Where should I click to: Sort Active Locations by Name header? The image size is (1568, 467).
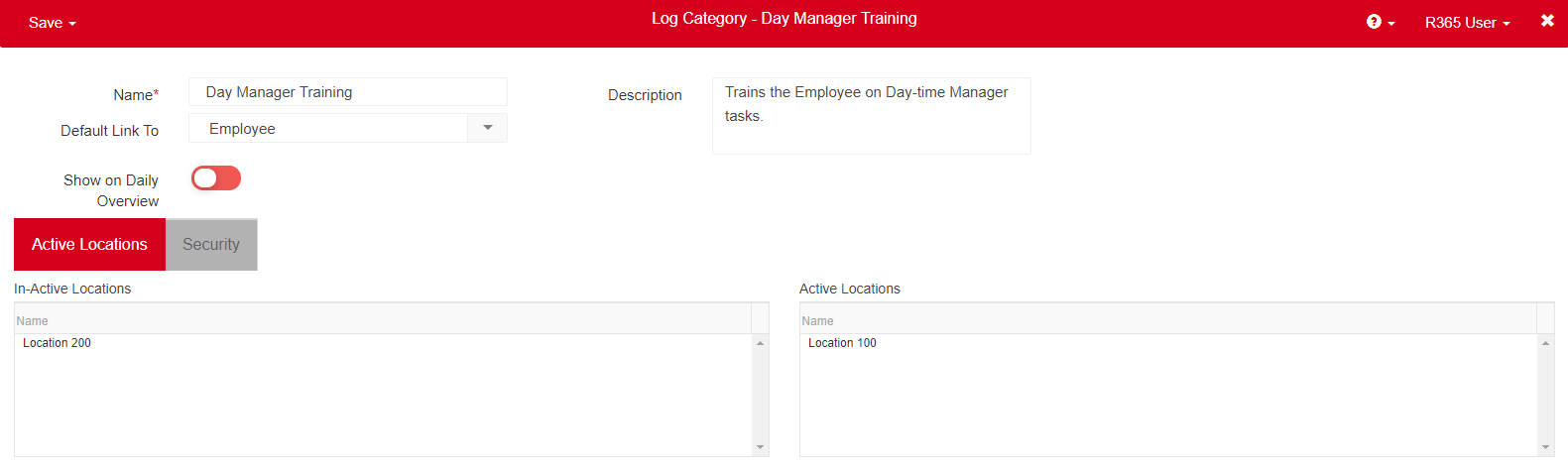click(1168, 320)
